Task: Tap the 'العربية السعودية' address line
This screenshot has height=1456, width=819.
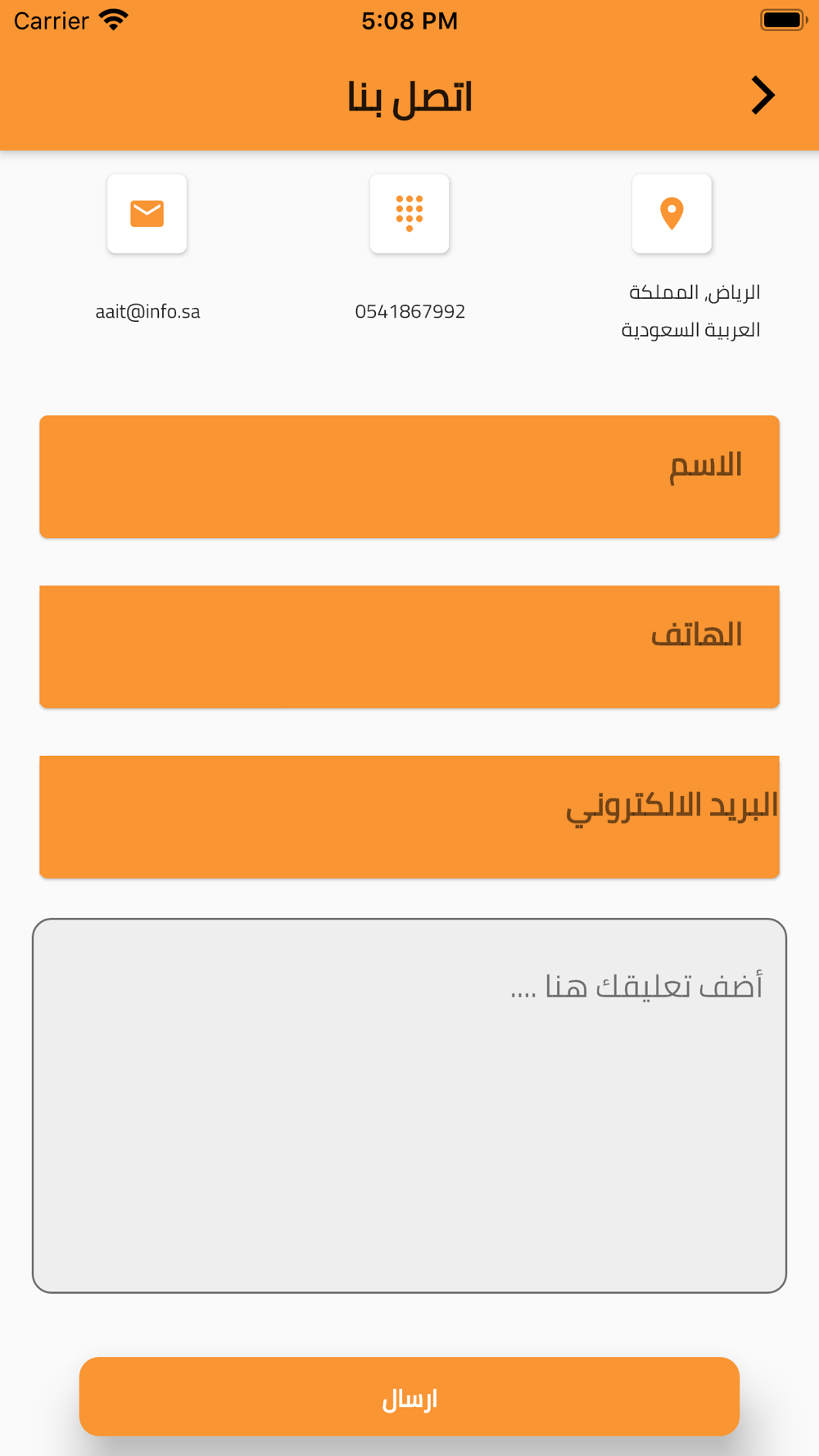Action: (x=690, y=330)
